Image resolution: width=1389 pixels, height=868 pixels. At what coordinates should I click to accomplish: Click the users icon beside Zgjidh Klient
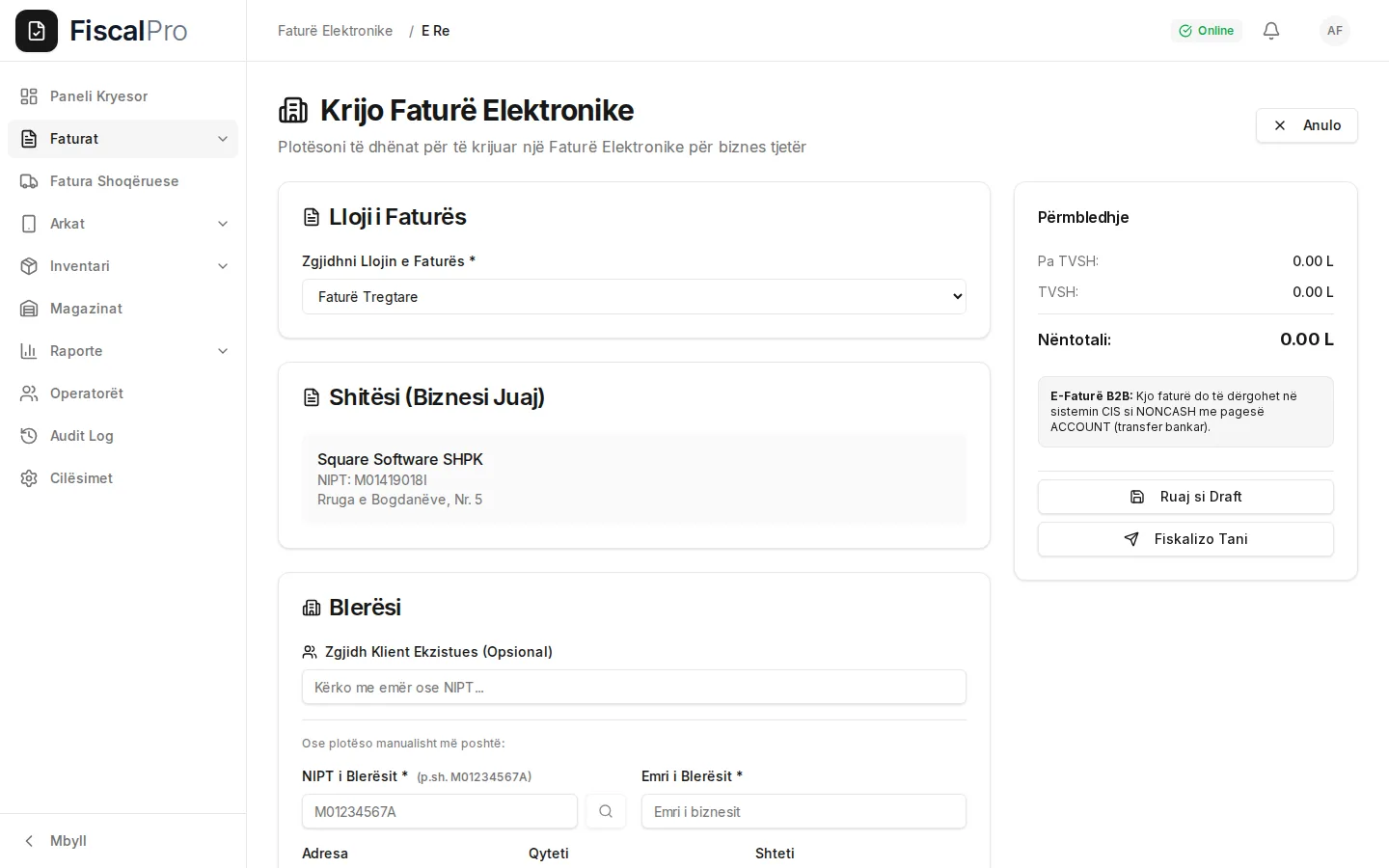[310, 652]
